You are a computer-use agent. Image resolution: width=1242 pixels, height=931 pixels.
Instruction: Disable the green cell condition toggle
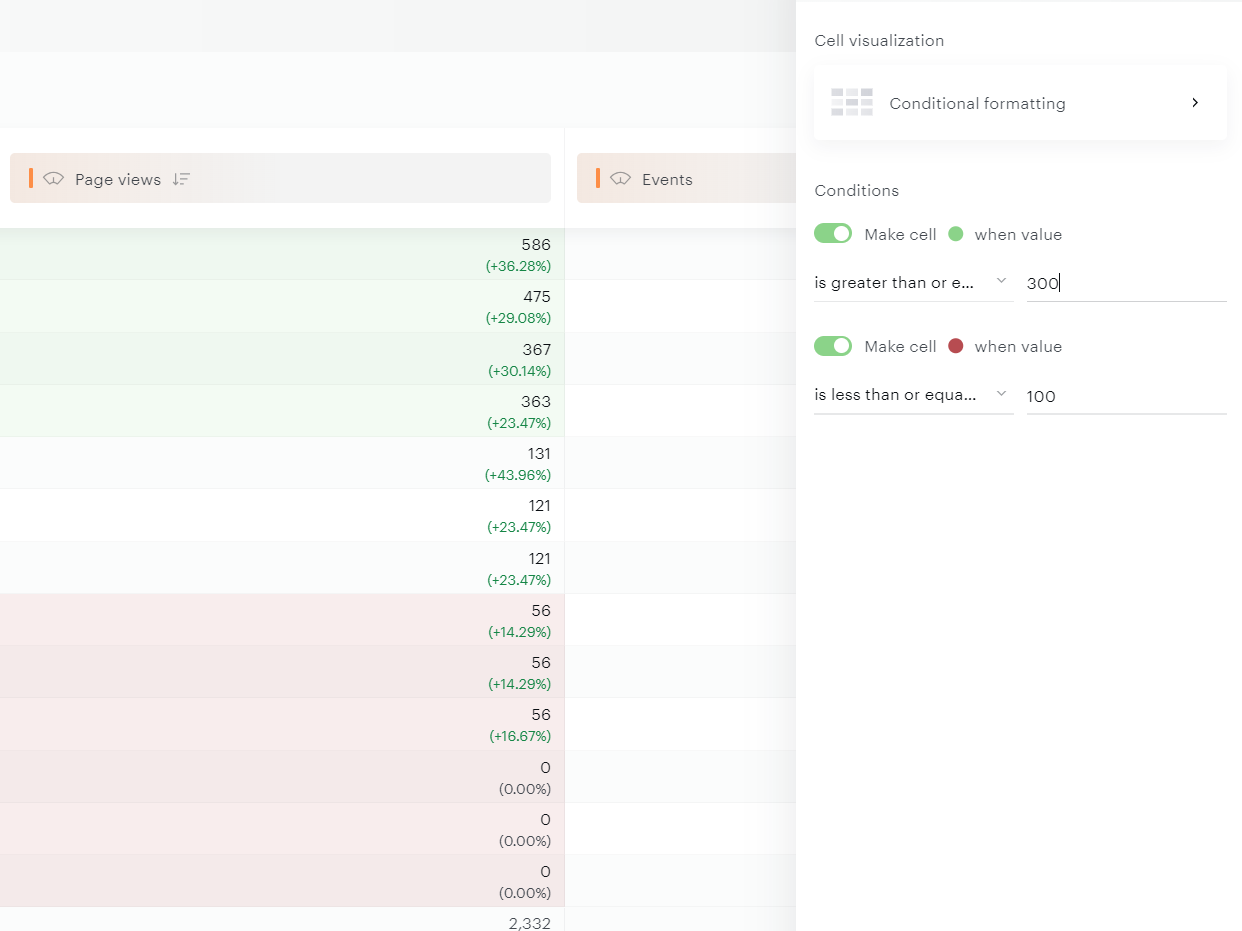[833, 234]
